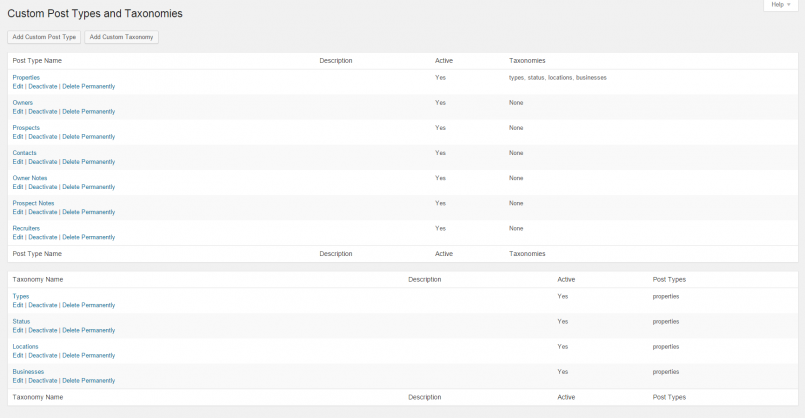Delete Locations taxonomy permanently
Image resolution: width=805 pixels, height=418 pixels.
point(89,355)
